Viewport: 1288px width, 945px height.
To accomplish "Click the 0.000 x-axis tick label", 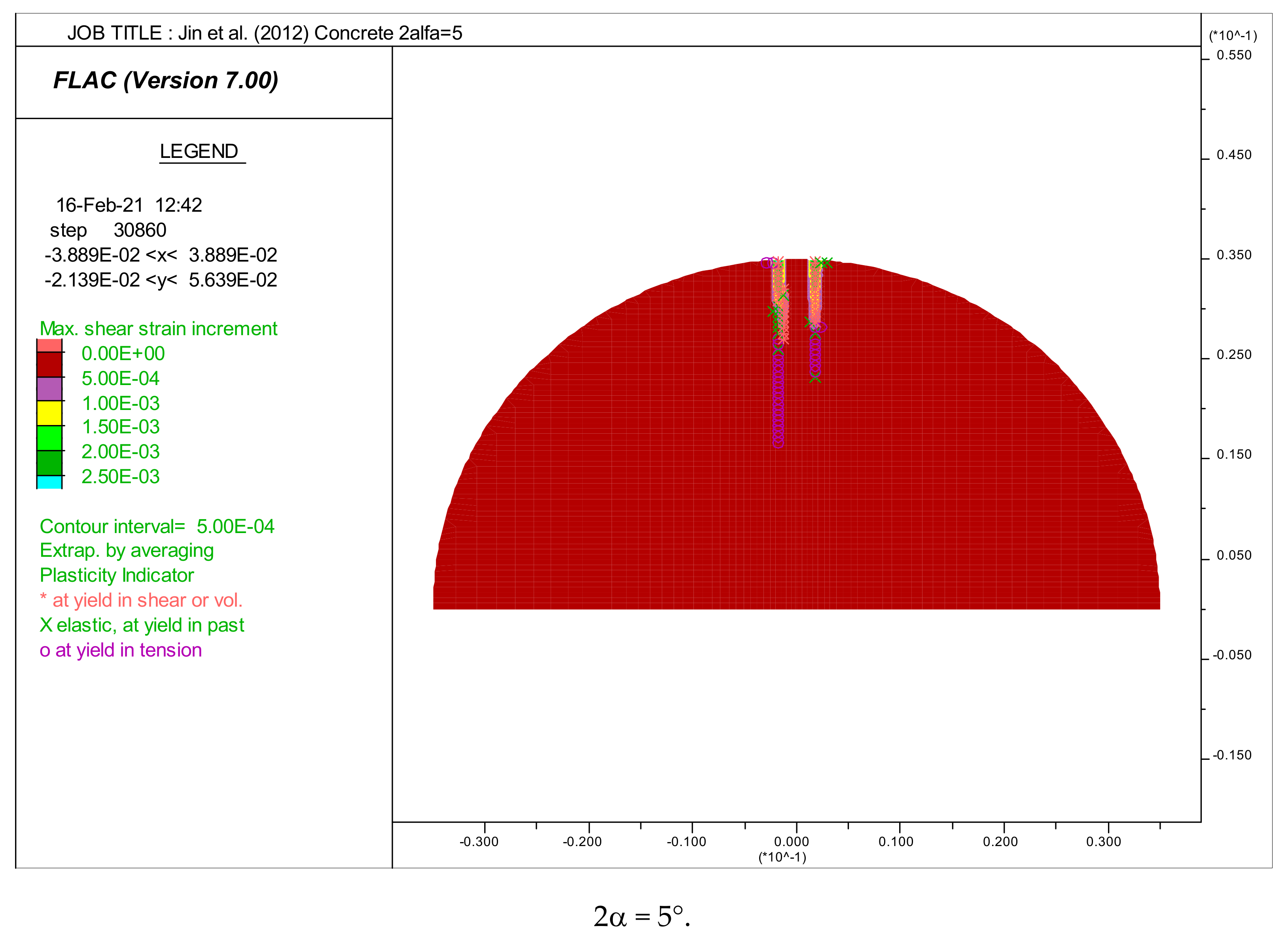I will (x=791, y=841).
